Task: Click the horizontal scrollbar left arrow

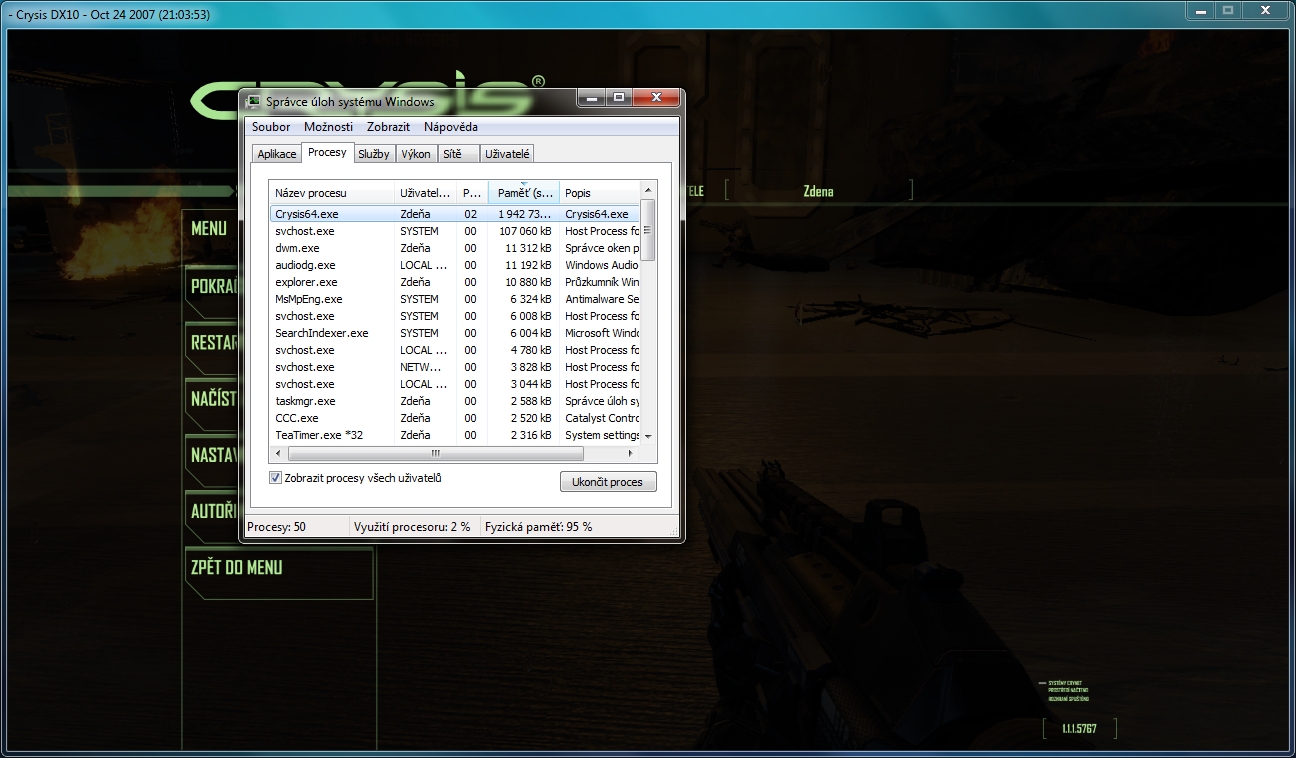Action: point(278,453)
